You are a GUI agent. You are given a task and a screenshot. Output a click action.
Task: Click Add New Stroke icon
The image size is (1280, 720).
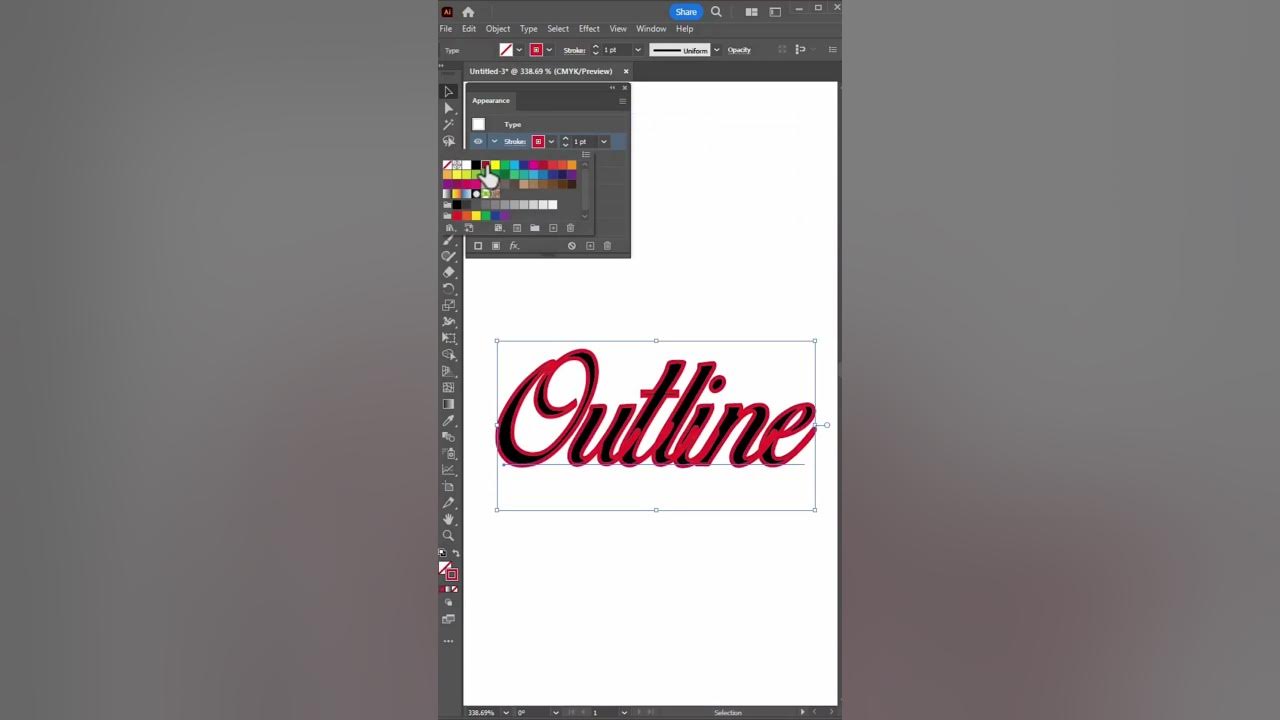click(478, 246)
